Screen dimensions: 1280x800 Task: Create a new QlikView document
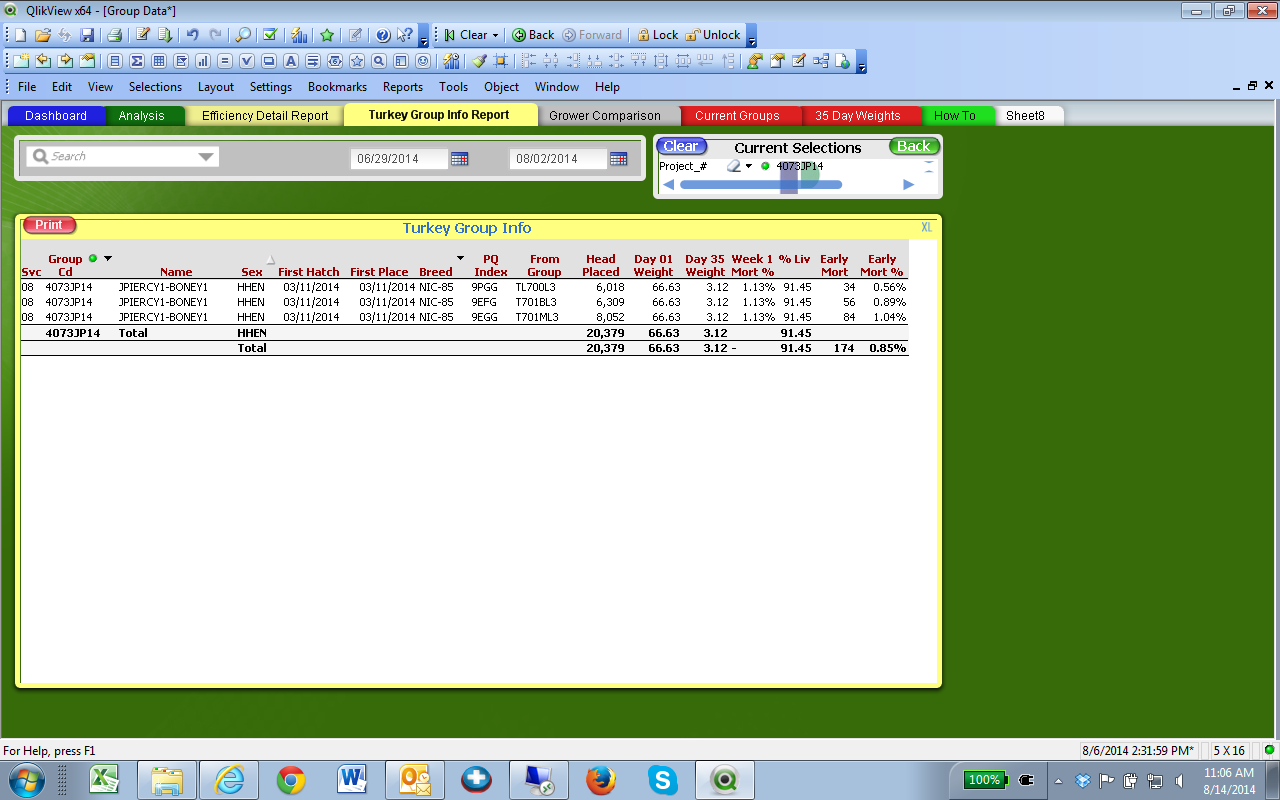coord(21,35)
